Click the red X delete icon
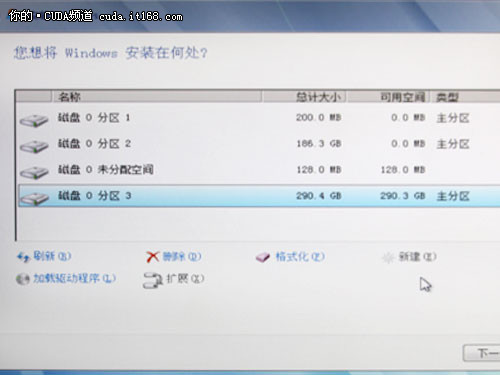The width and height of the screenshot is (500, 375). (153, 257)
